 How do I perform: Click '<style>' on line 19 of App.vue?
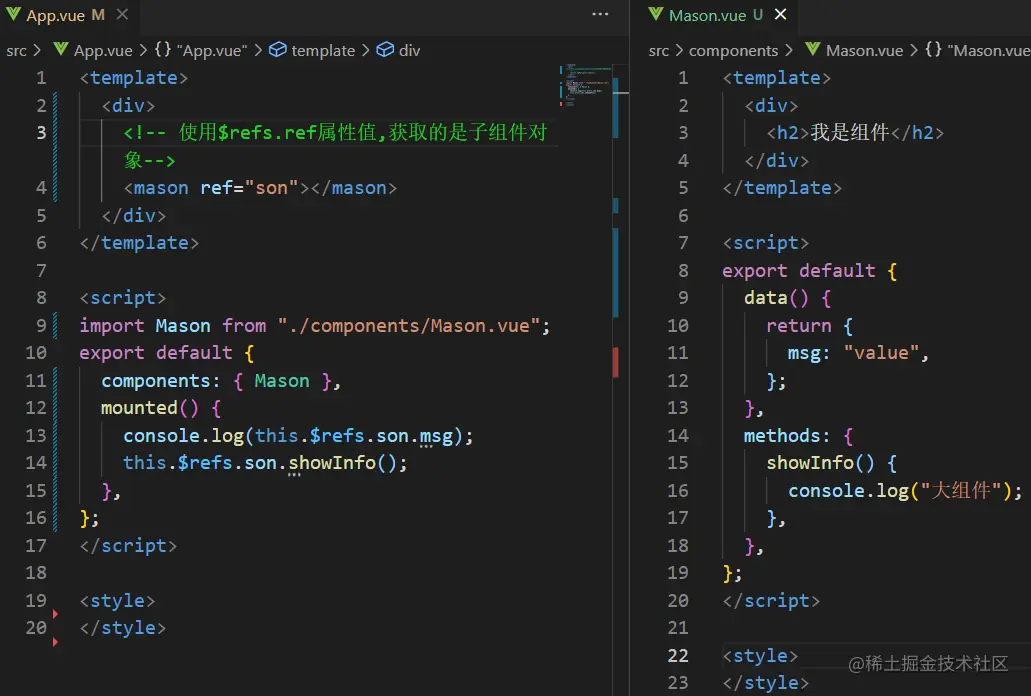pos(117,601)
